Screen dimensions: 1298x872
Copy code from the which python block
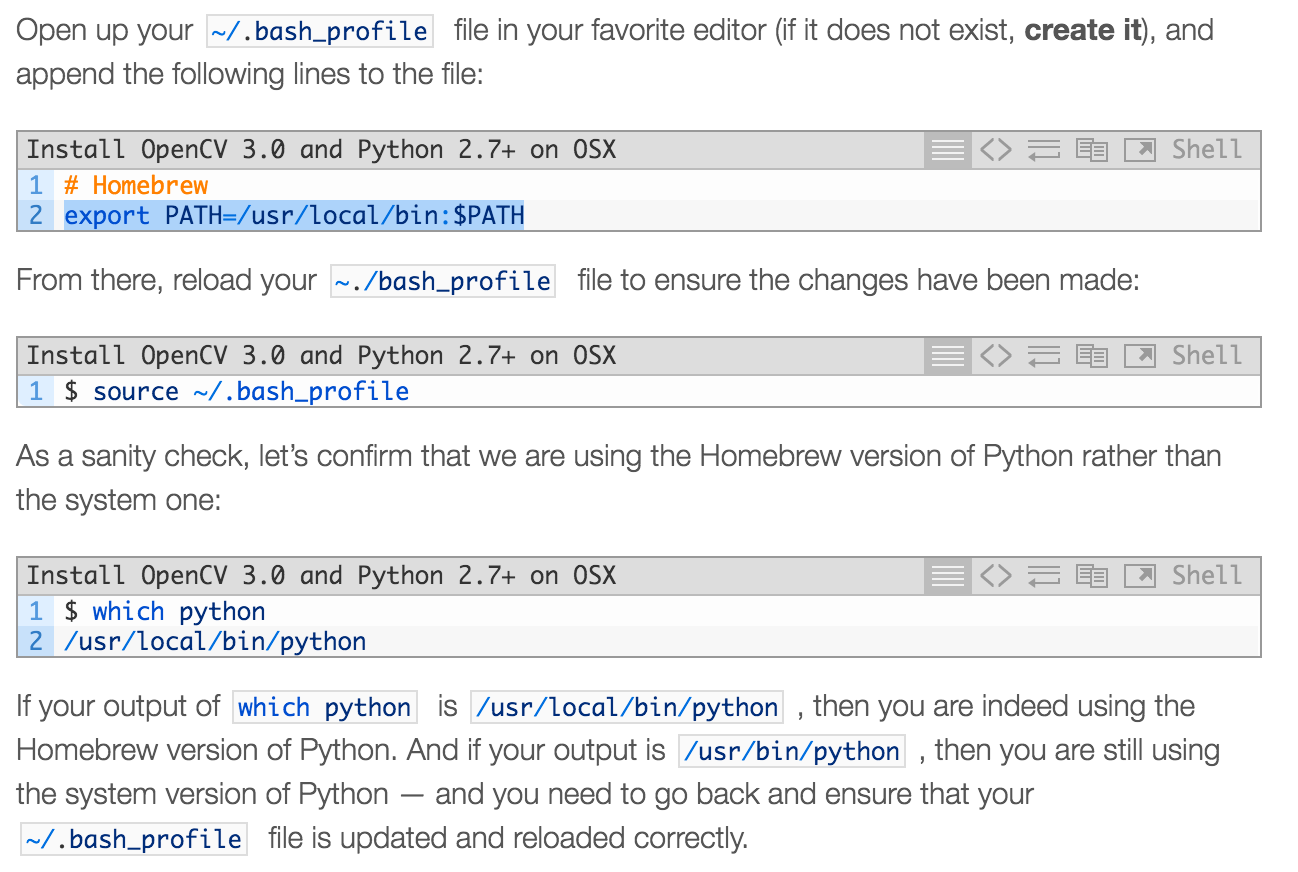point(1092,576)
